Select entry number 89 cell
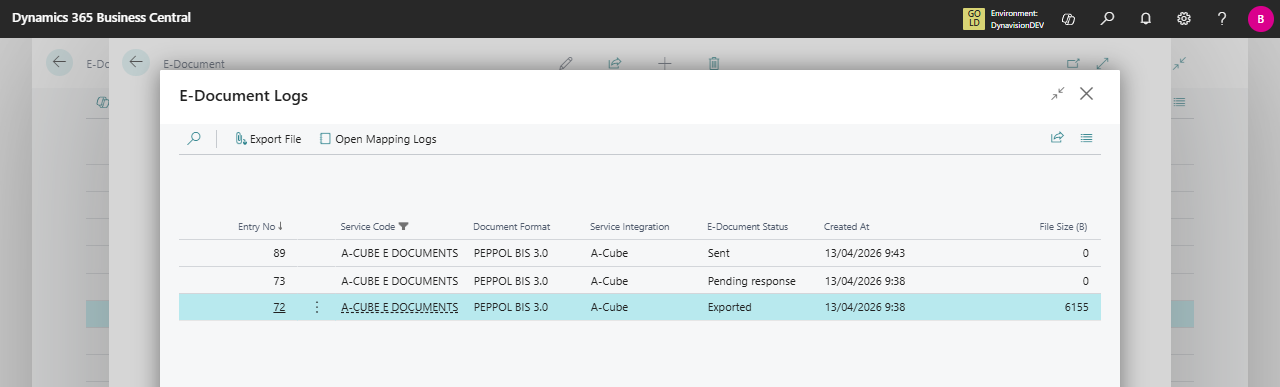 pos(279,253)
